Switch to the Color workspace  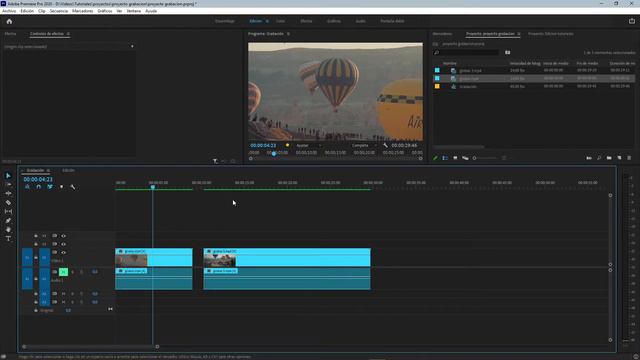[280, 21]
